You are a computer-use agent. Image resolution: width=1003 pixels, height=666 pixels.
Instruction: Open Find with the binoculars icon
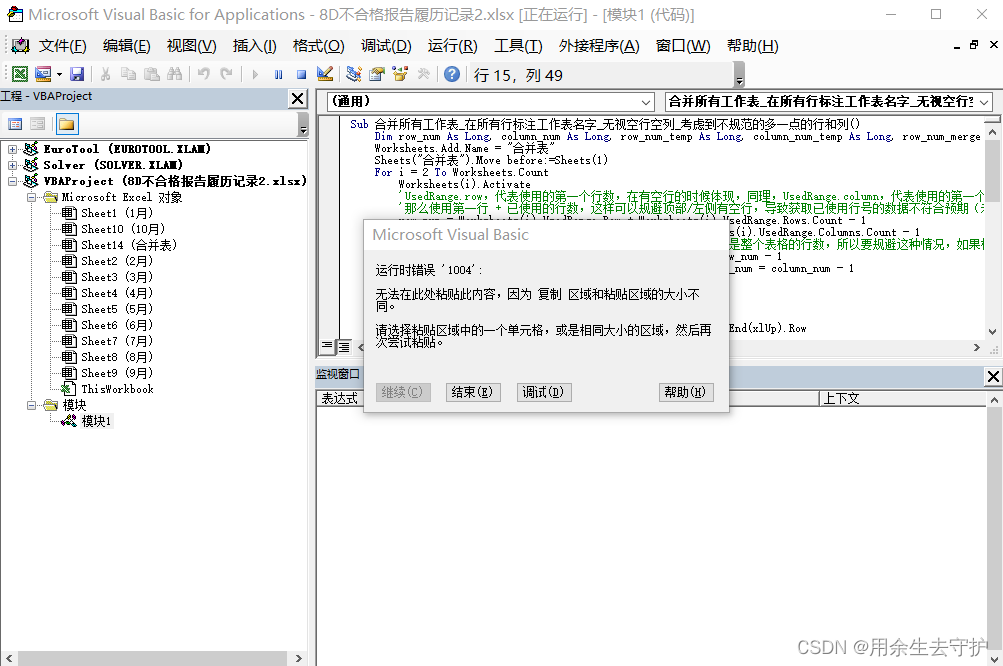coord(175,74)
